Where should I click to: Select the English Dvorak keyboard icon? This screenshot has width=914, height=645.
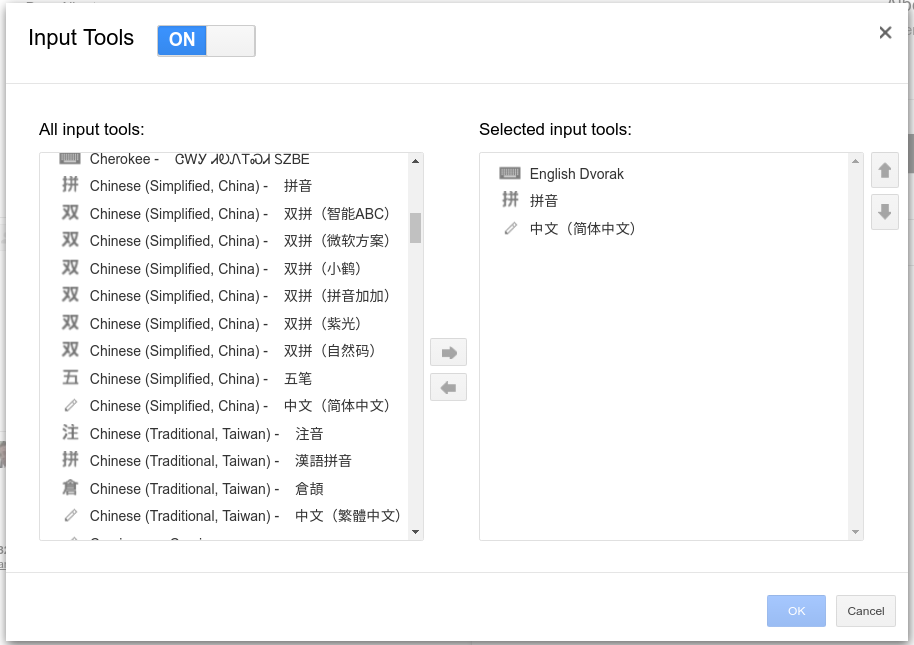click(x=510, y=174)
